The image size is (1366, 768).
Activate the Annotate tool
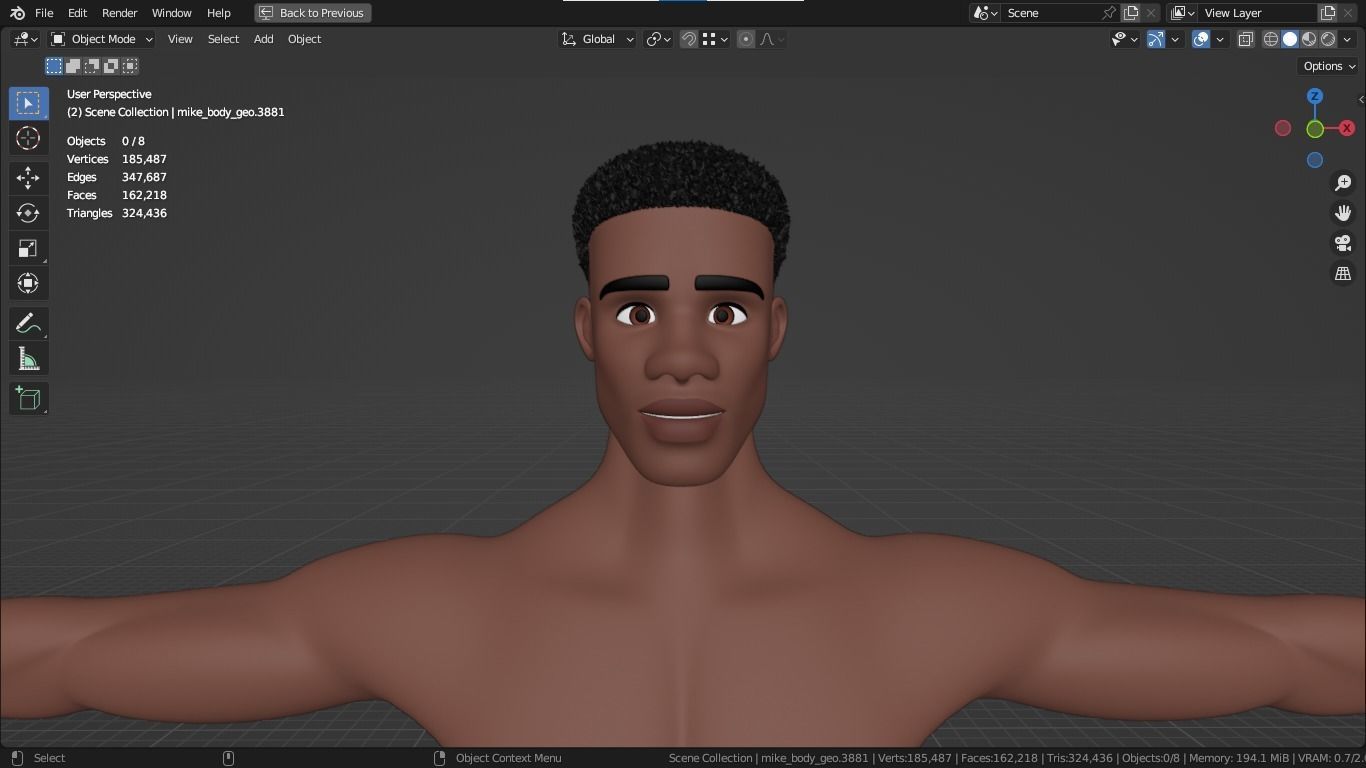pos(28,323)
